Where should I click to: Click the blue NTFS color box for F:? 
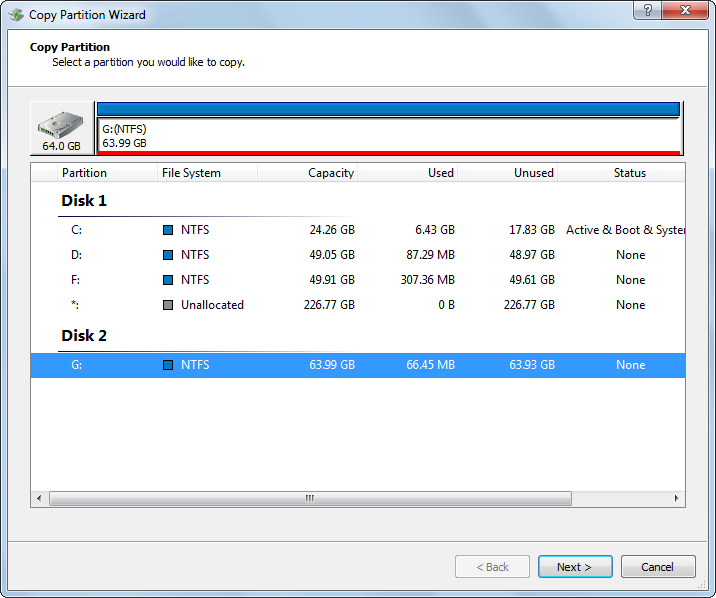coord(168,280)
